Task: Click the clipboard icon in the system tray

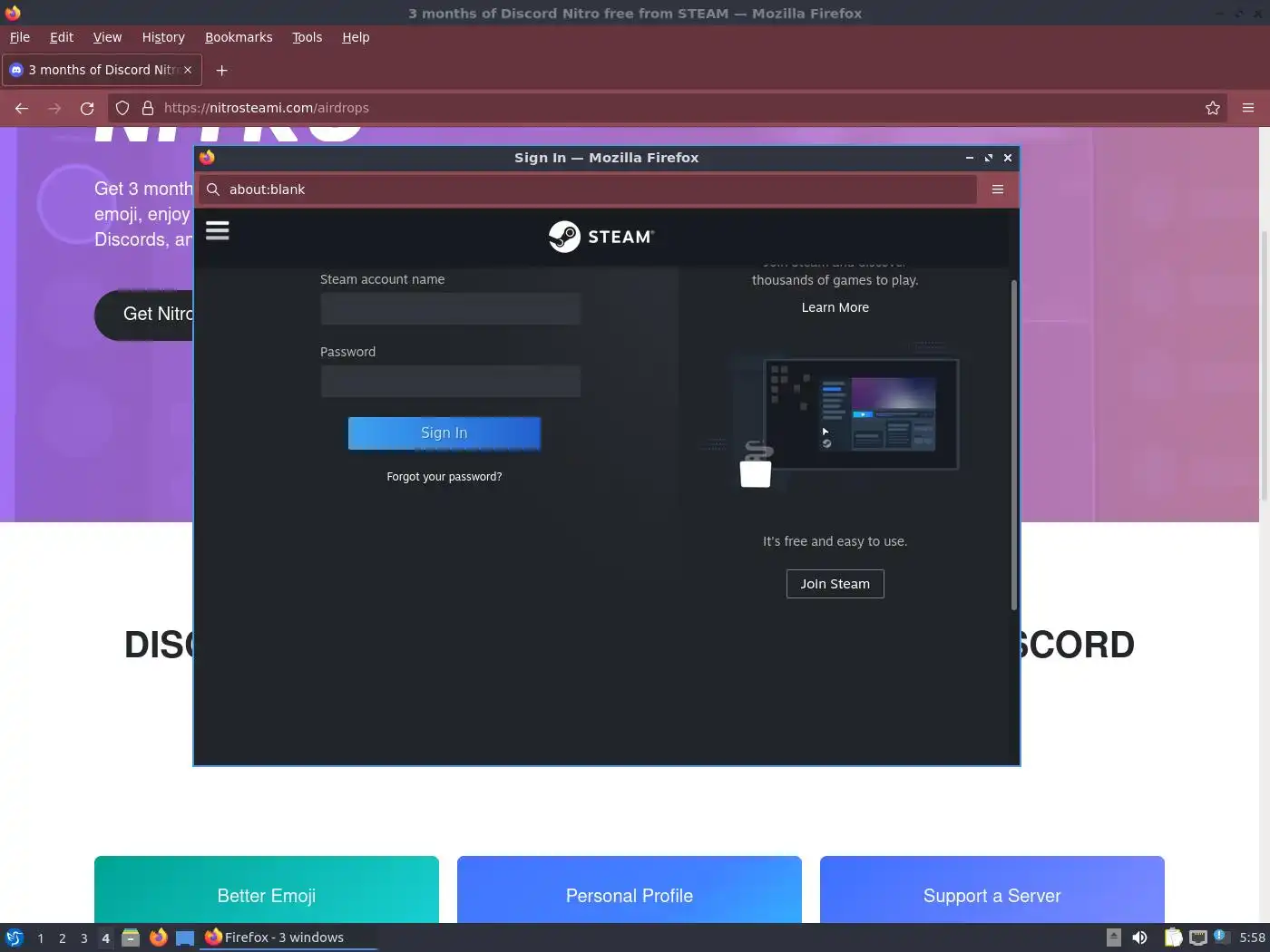Action: [x=1173, y=937]
